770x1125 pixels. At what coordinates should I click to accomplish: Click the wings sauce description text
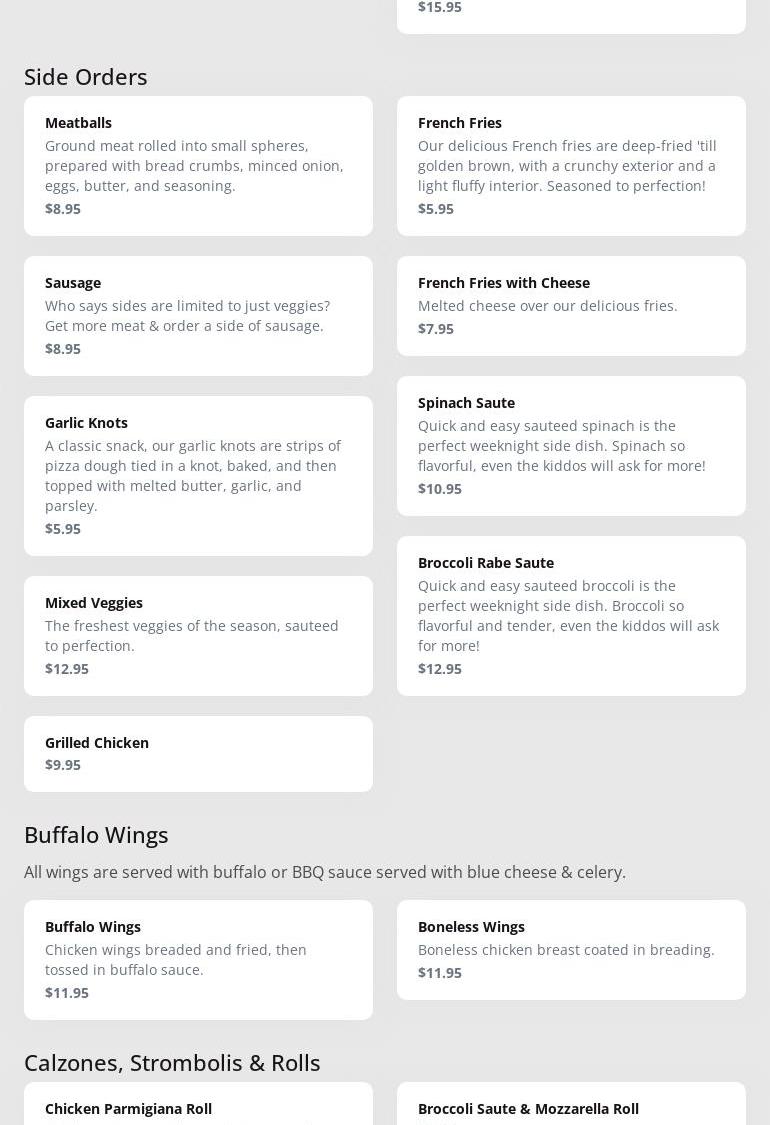coord(325,872)
